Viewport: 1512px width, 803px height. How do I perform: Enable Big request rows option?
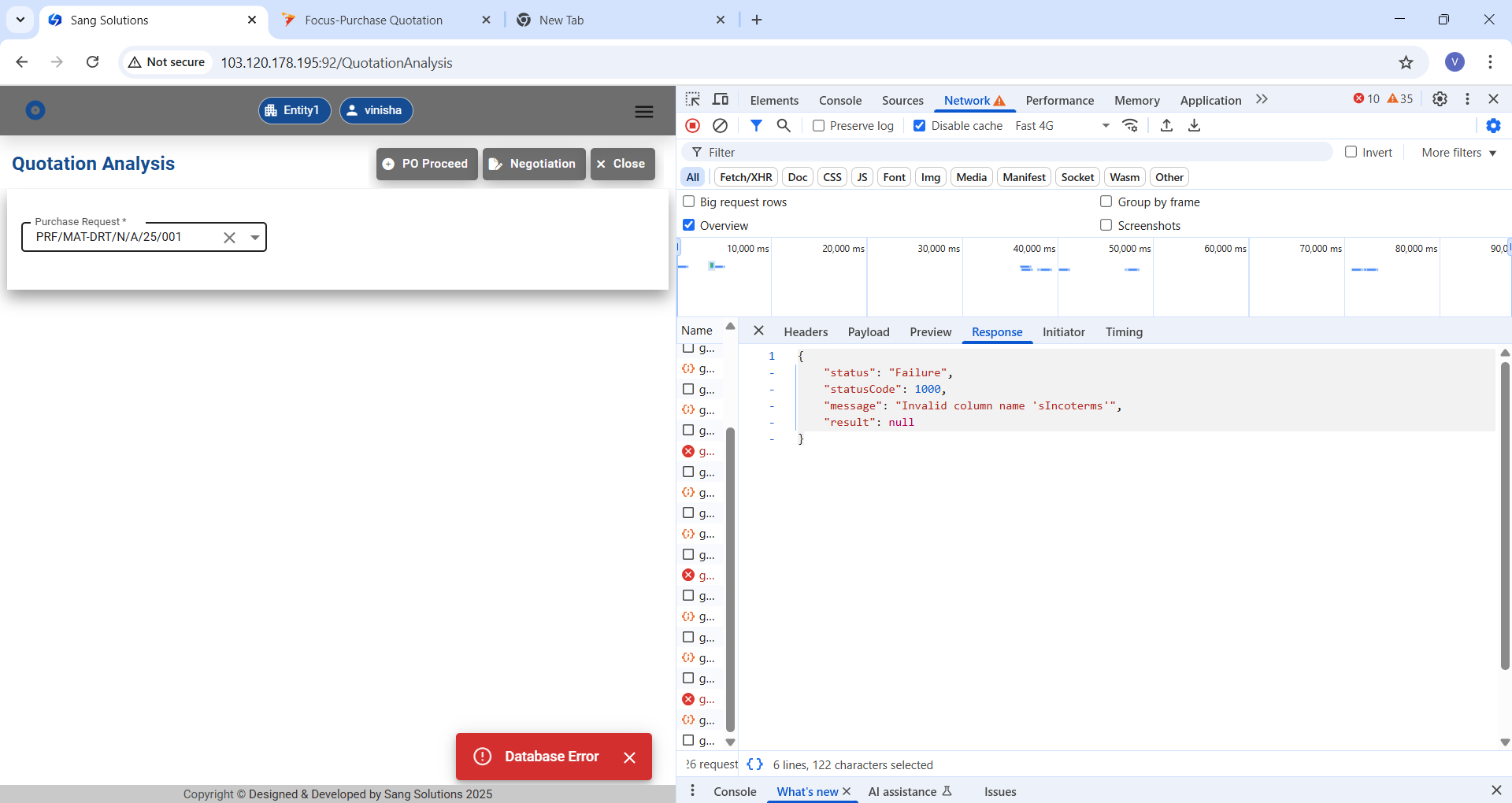click(689, 202)
